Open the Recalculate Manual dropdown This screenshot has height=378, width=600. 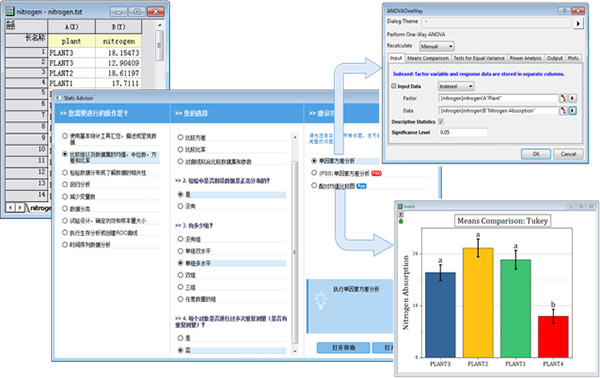click(437, 46)
